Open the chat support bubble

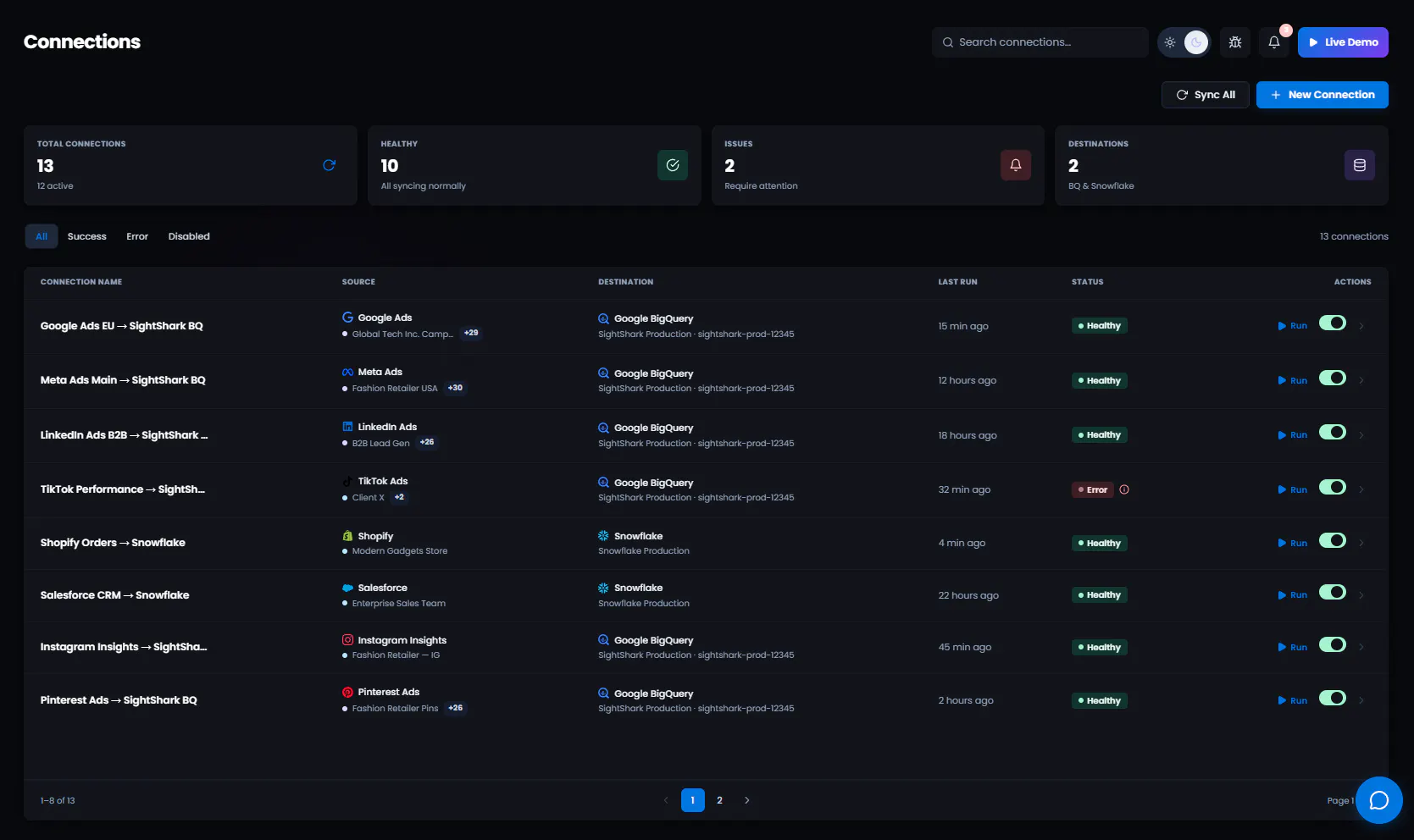tap(1379, 800)
